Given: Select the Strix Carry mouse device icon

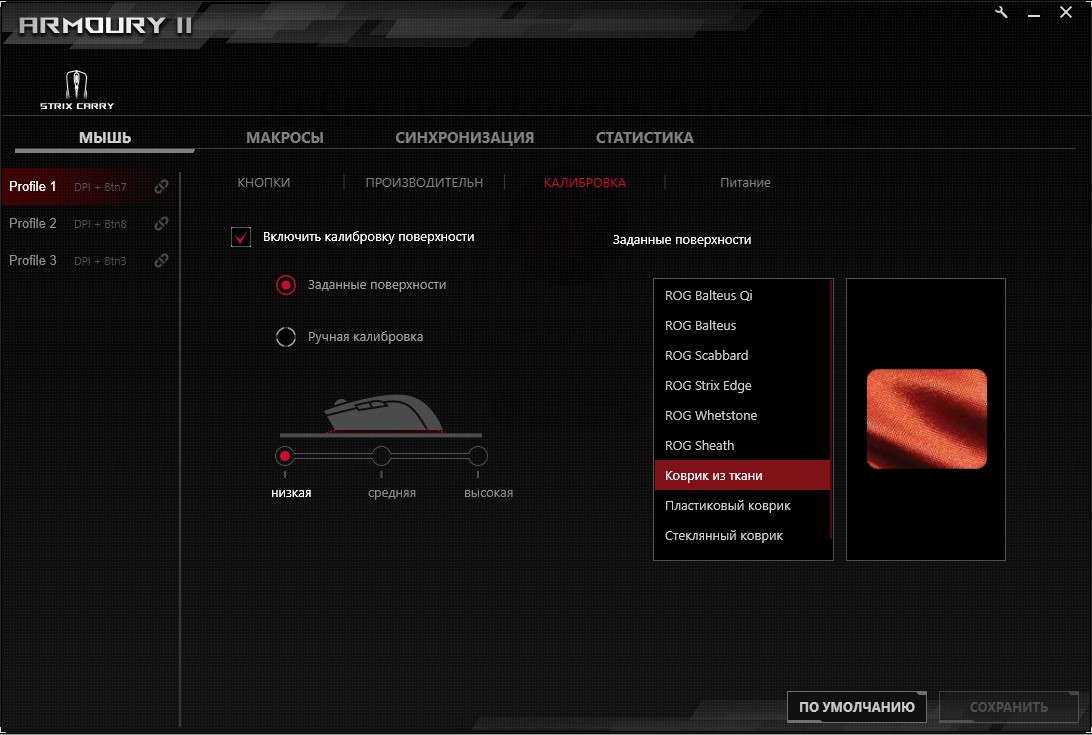Looking at the screenshot, I should tap(77, 88).
